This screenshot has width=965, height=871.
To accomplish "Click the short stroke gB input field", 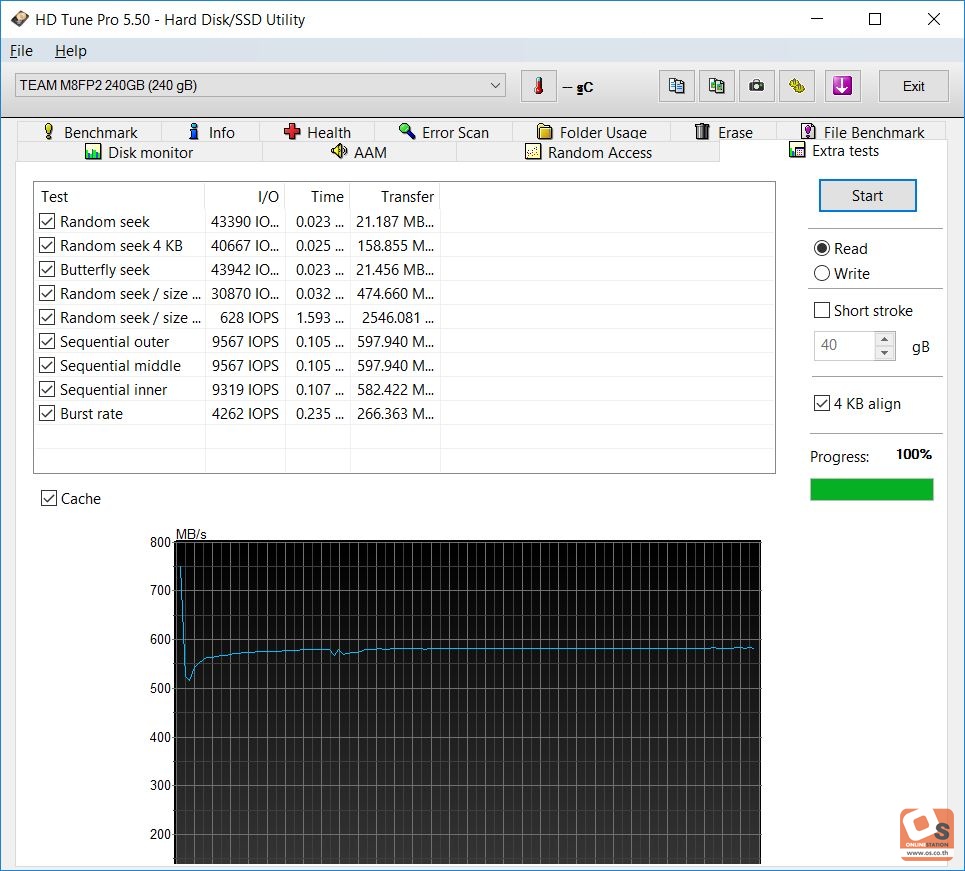I will (x=844, y=346).
